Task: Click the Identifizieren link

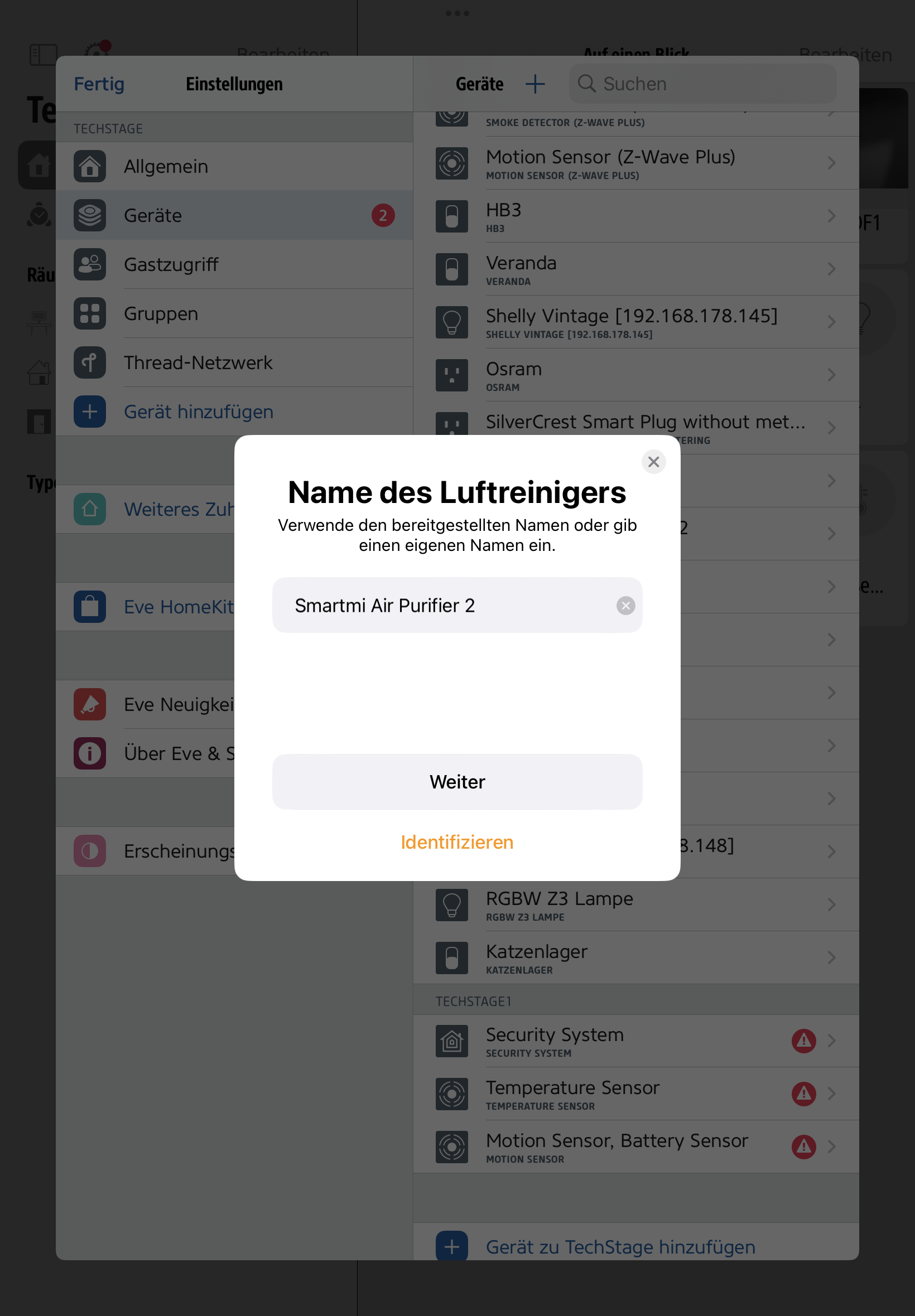Action: point(457,842)
